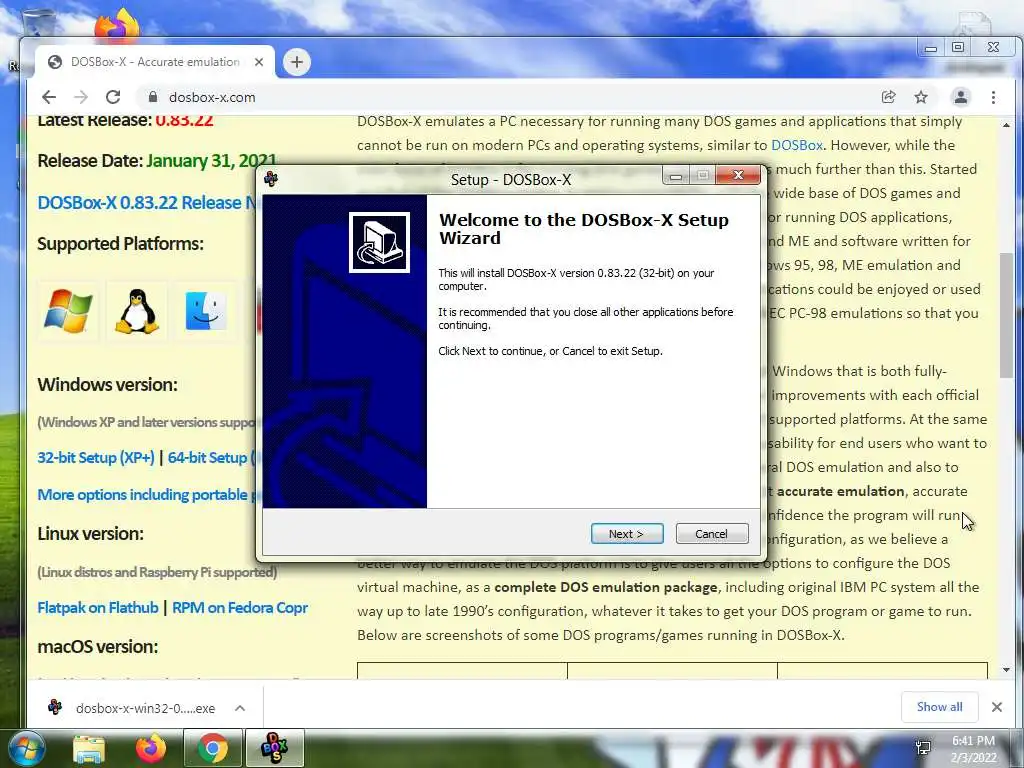Show all downloads
Screen dimensions: 1024x768
tap(940, 707)
